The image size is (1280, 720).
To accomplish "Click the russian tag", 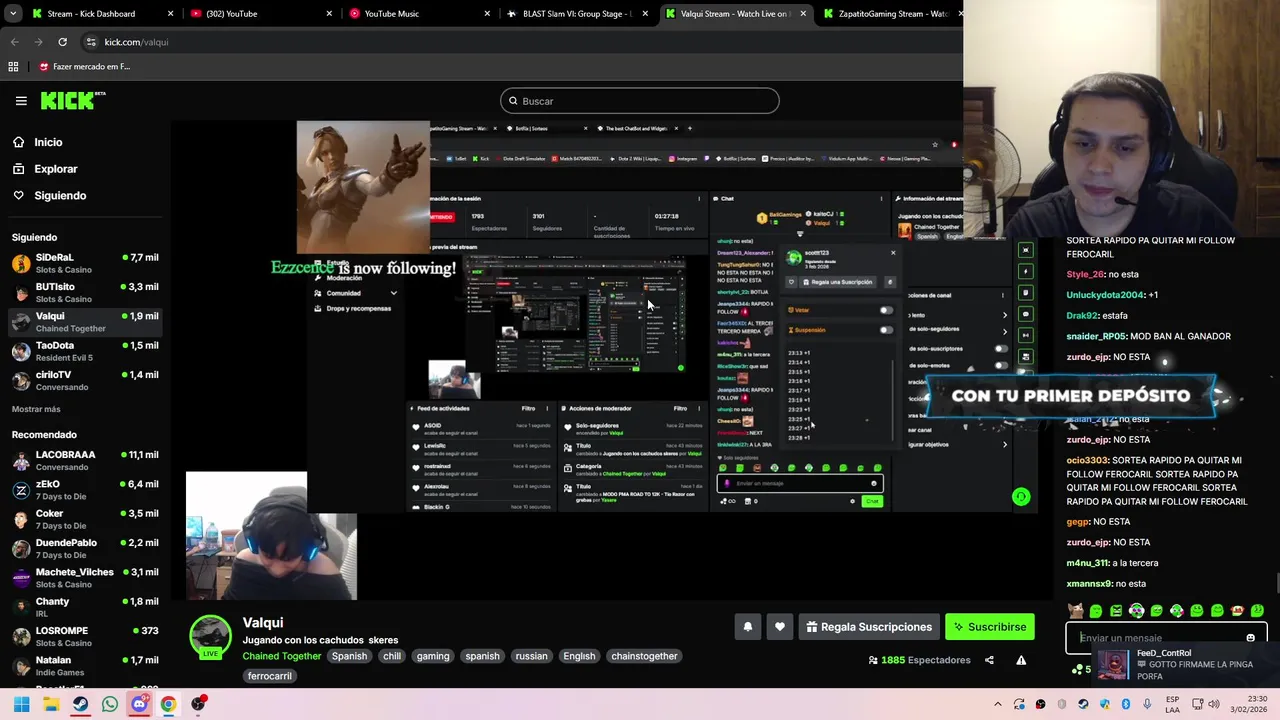I will pyautogui.click(x=531, y=656).
